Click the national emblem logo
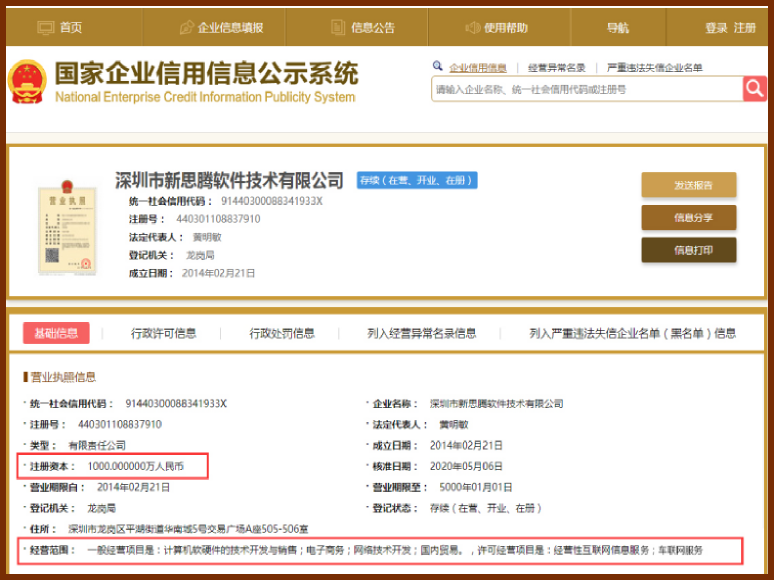Screen dimensions: 774x580 (27, 82)
